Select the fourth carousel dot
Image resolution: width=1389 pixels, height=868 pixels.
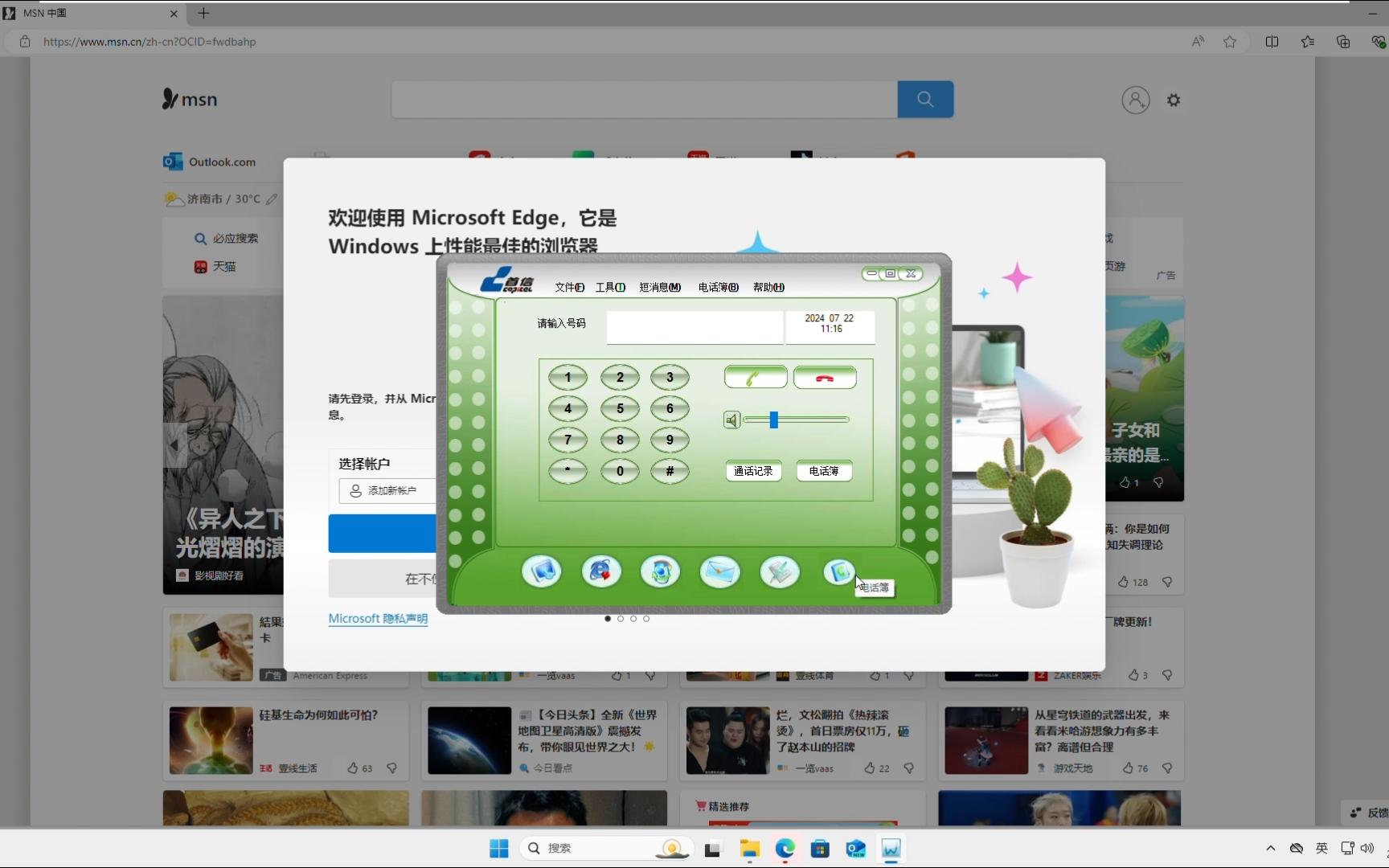[646, 619]
